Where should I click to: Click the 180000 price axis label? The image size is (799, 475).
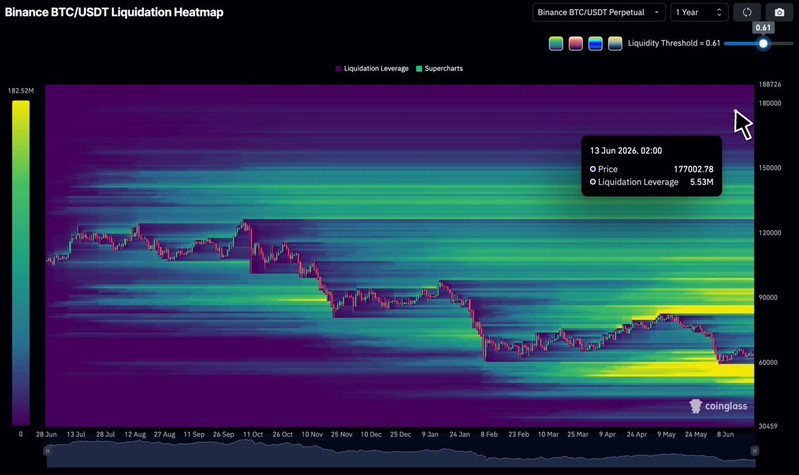tap(770, 103)
